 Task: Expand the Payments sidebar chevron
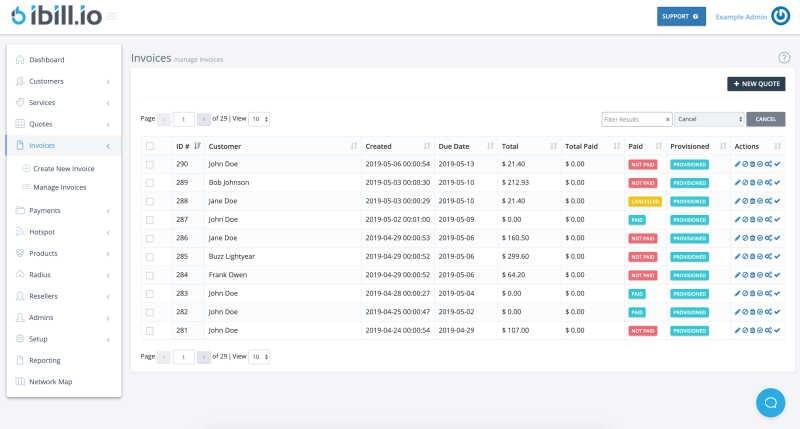pos(108,211)
